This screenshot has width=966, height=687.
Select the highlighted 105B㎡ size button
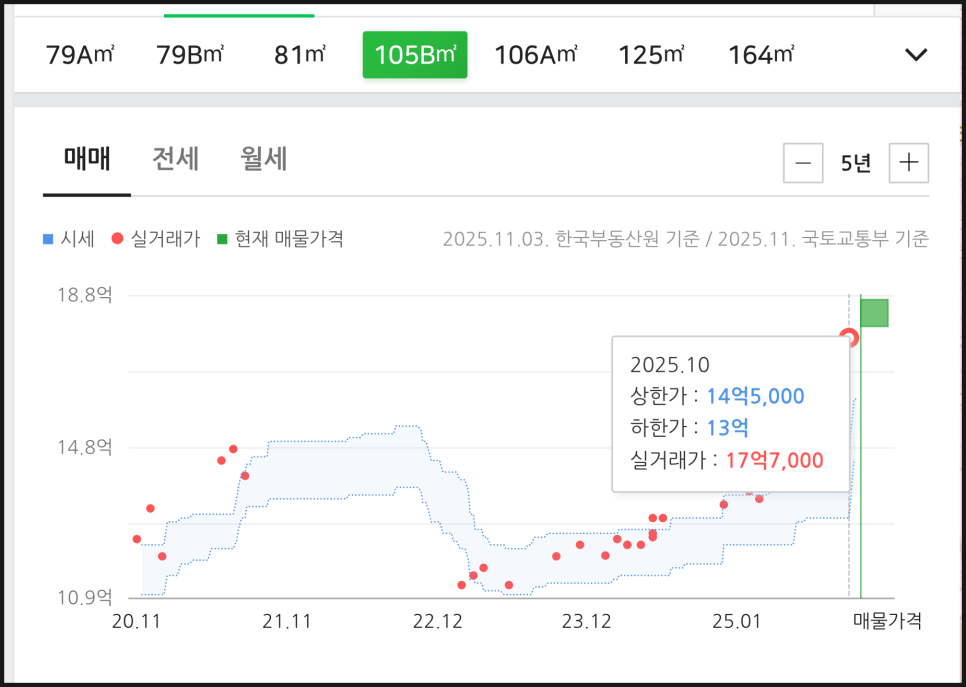pyautogui.click(x=414, y=55)
